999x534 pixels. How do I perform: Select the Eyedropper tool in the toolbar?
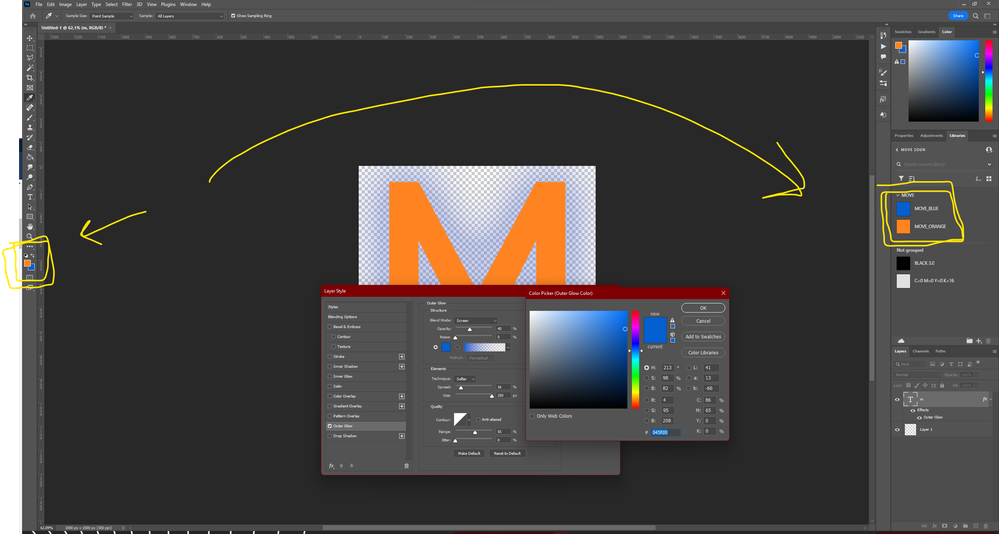[x=30, y=97]
